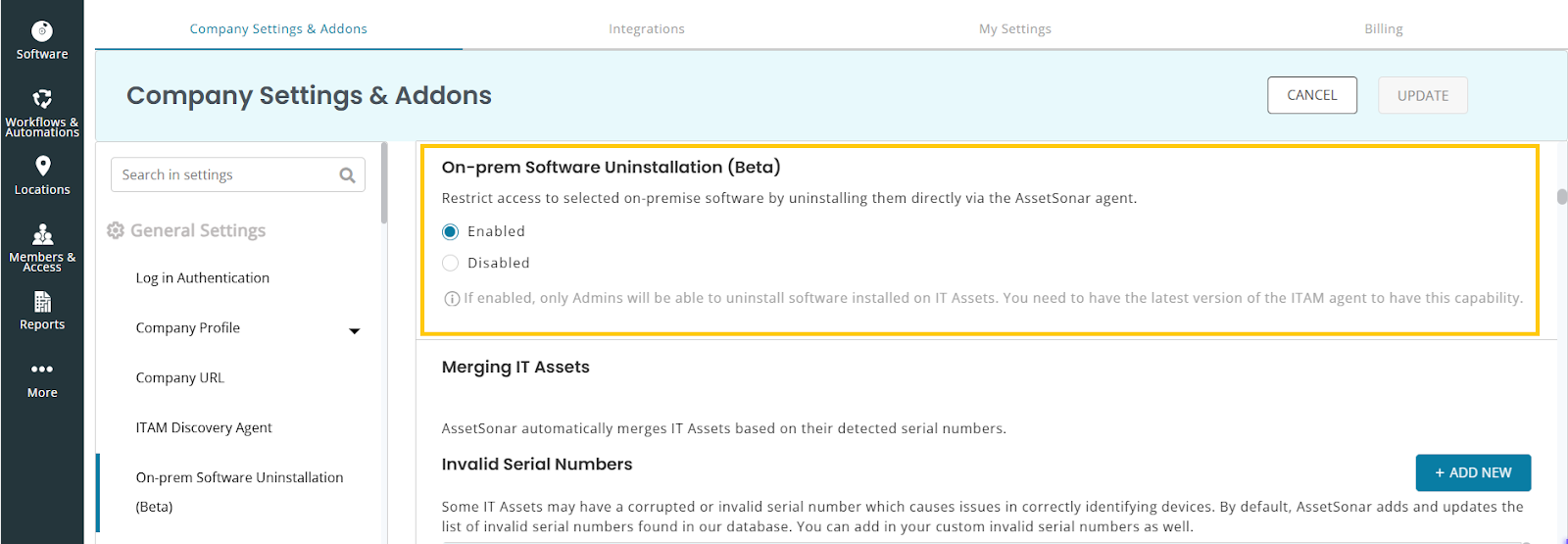Click the info icon beside admin note

(452, 299)
